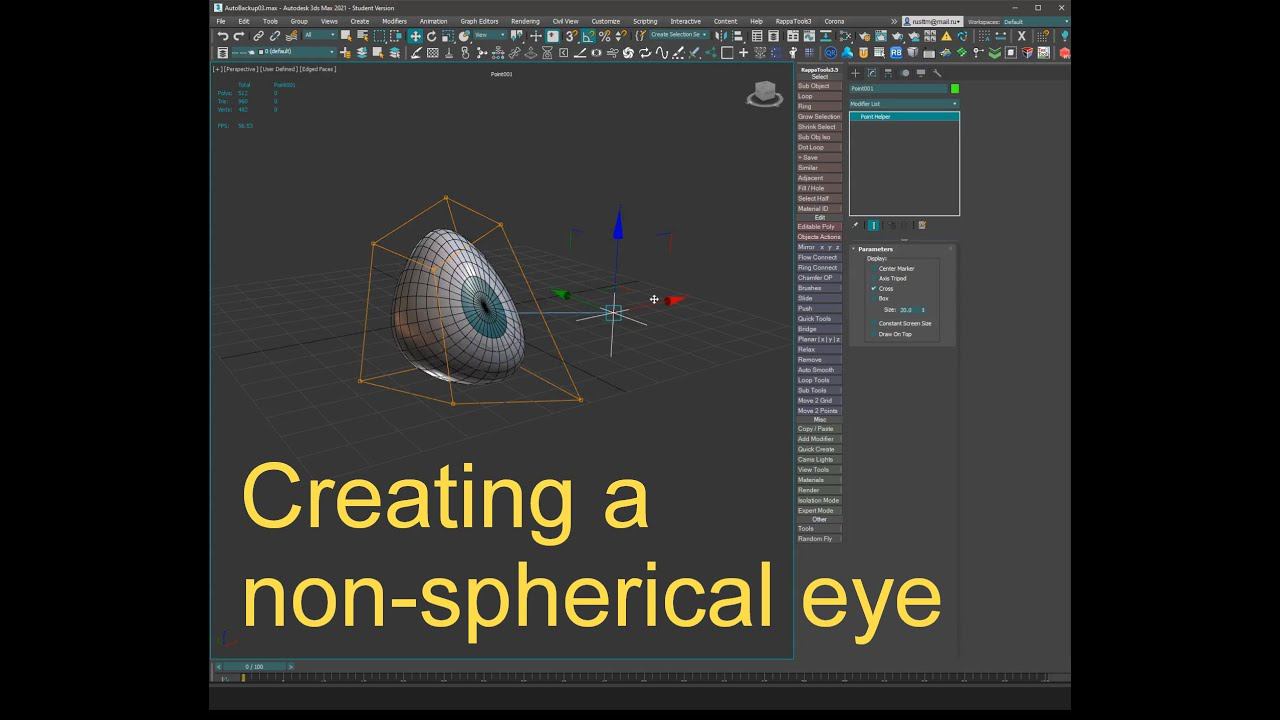Open the Corona menu
1280x720 pixels.
[x=834, y=21]
